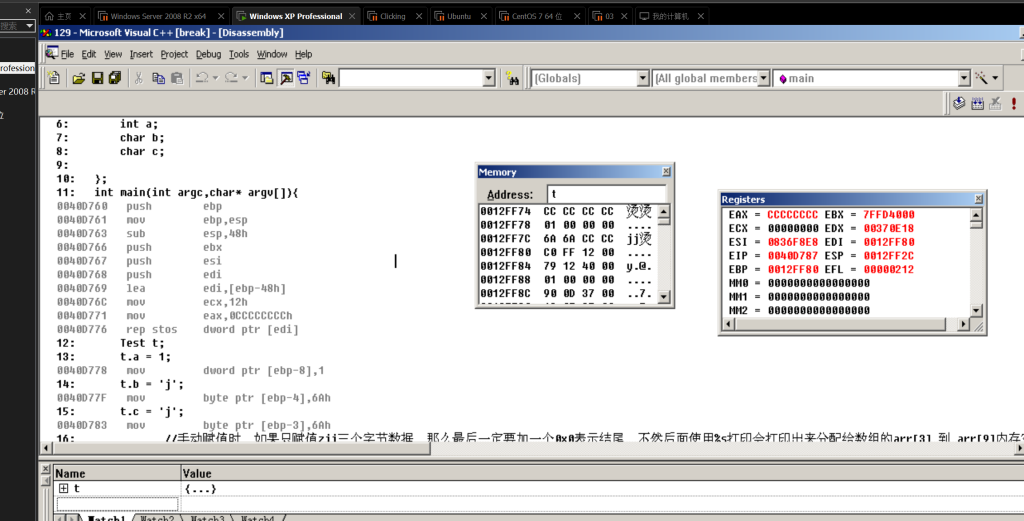1024x521 pixels.
Task: Click the WizardBar magic wand icon
Action: click(x=983, y=78)
